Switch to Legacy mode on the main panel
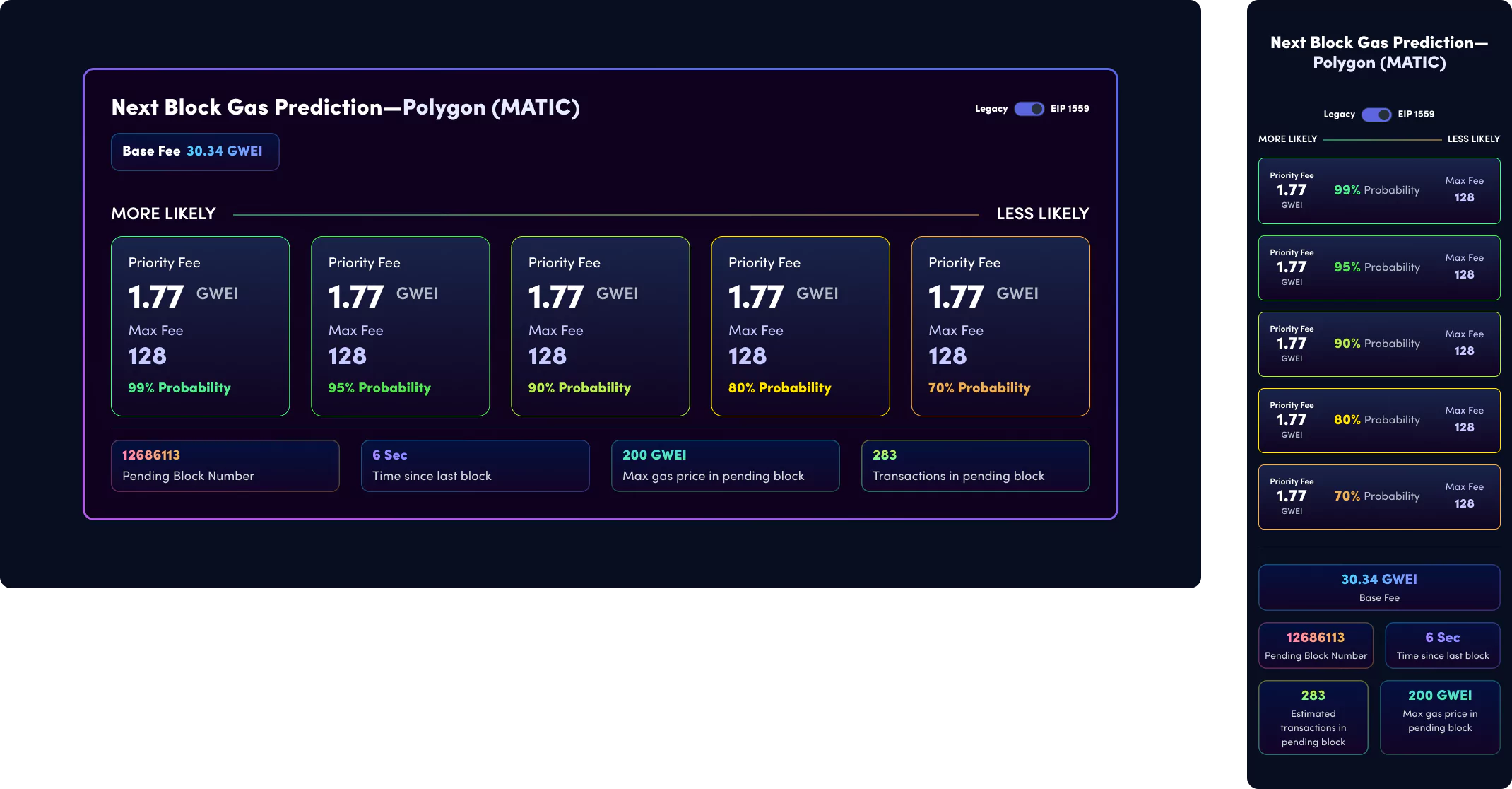 [x=990, y=109]
